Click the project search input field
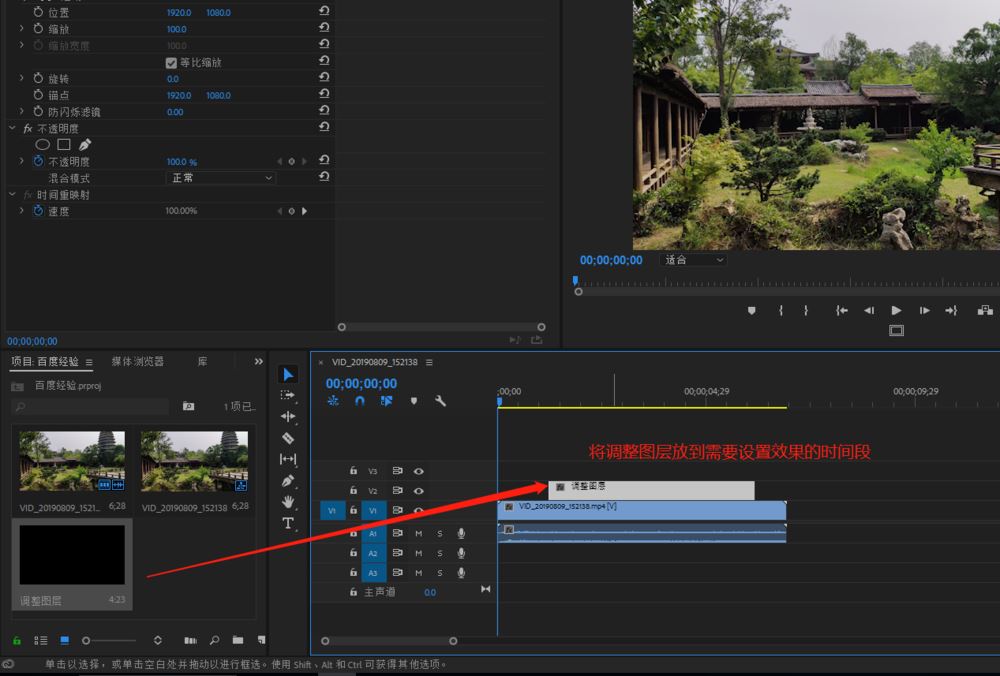Screen dimensions: 1000x676 (90, 406)
